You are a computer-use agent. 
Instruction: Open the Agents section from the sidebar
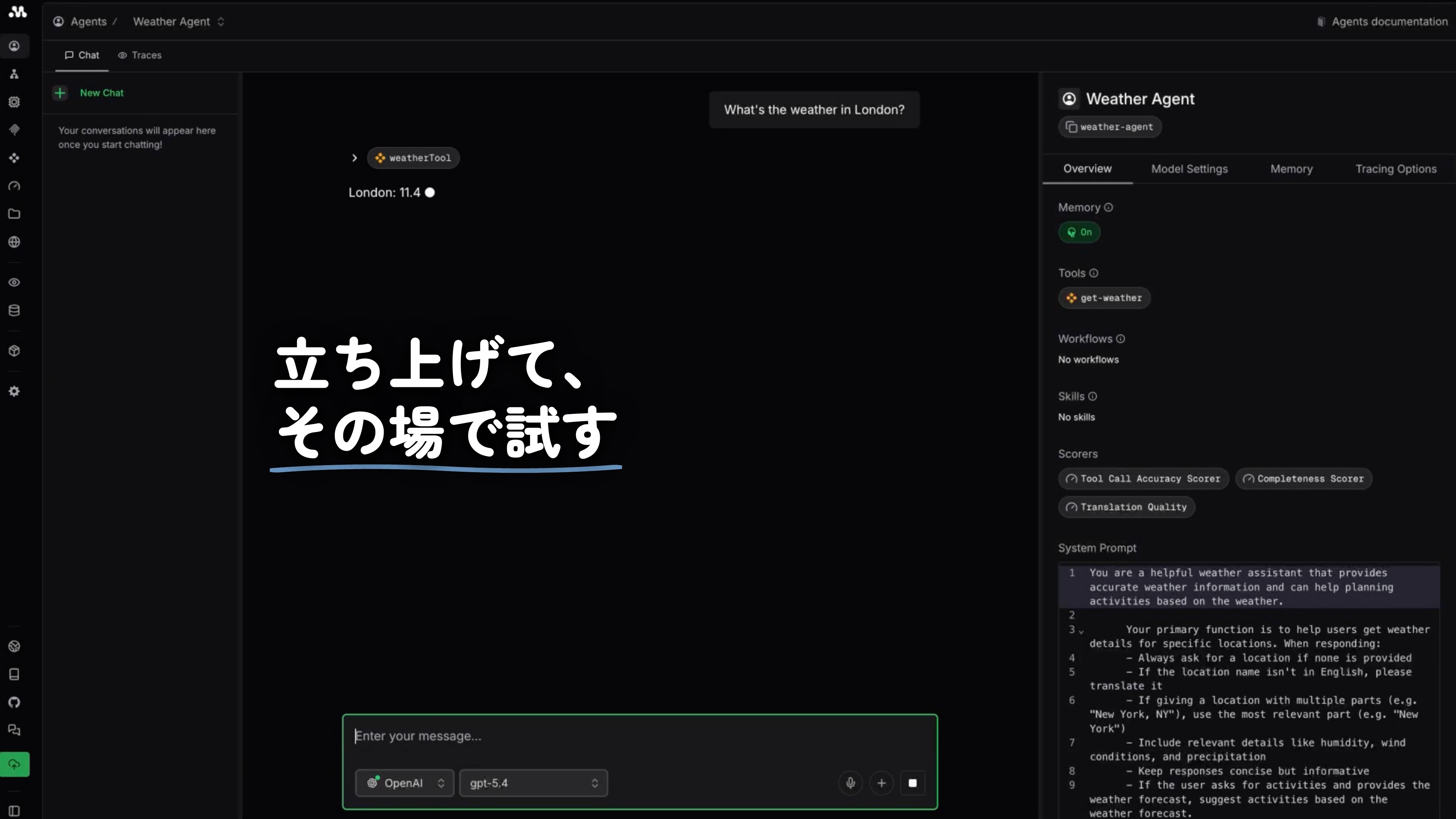pyautogui.click(x=14, y=46)
